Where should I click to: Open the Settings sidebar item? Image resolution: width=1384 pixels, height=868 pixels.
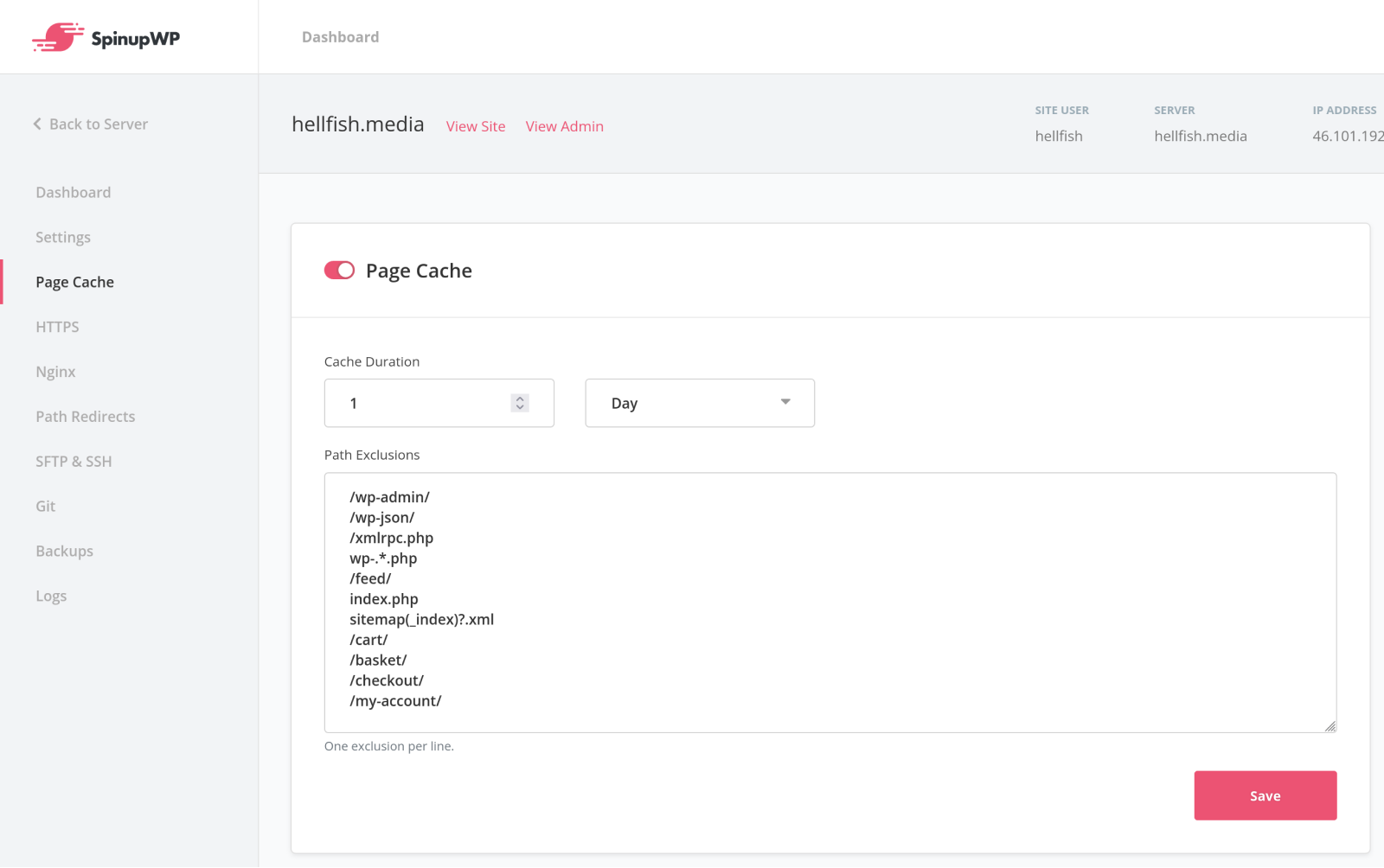(63, 237)
